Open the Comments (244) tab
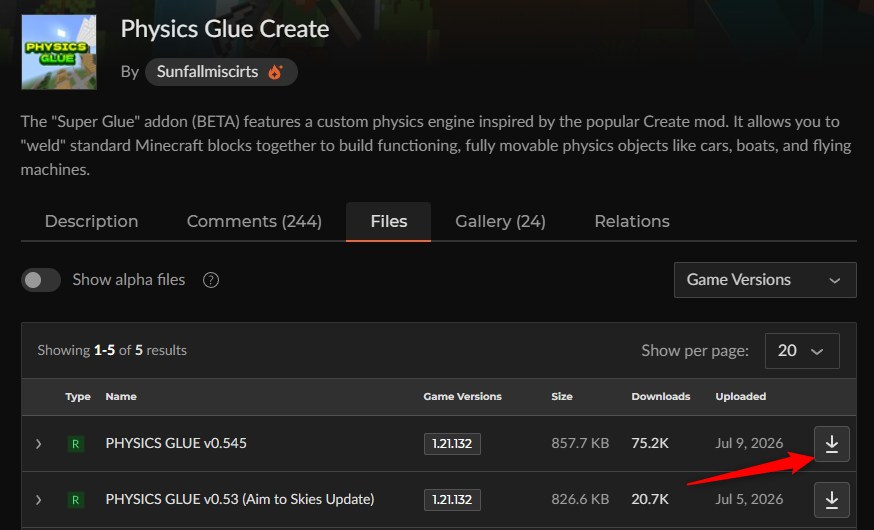 (254, 221)
